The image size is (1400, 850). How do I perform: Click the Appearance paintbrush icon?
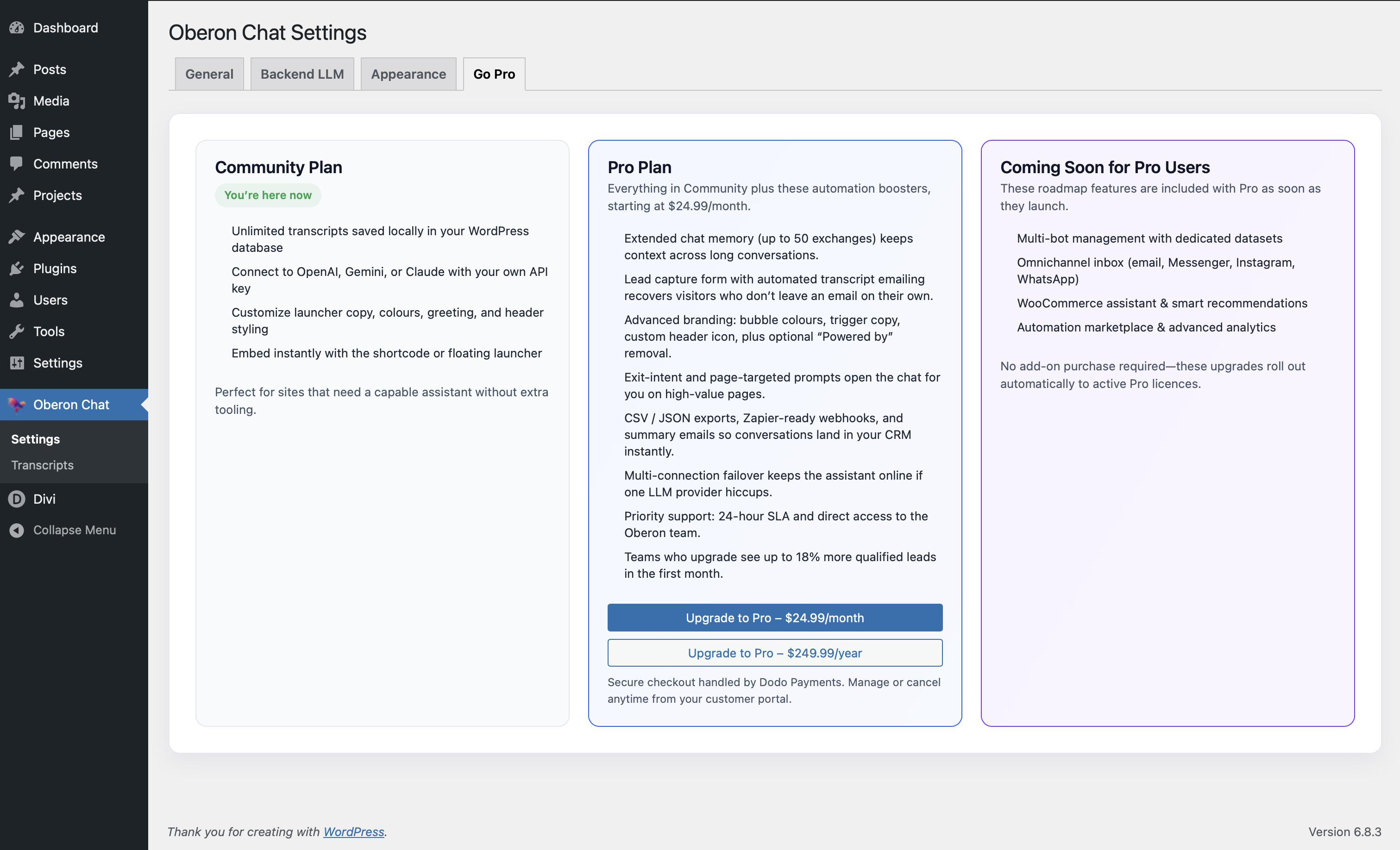click(17, 237)
